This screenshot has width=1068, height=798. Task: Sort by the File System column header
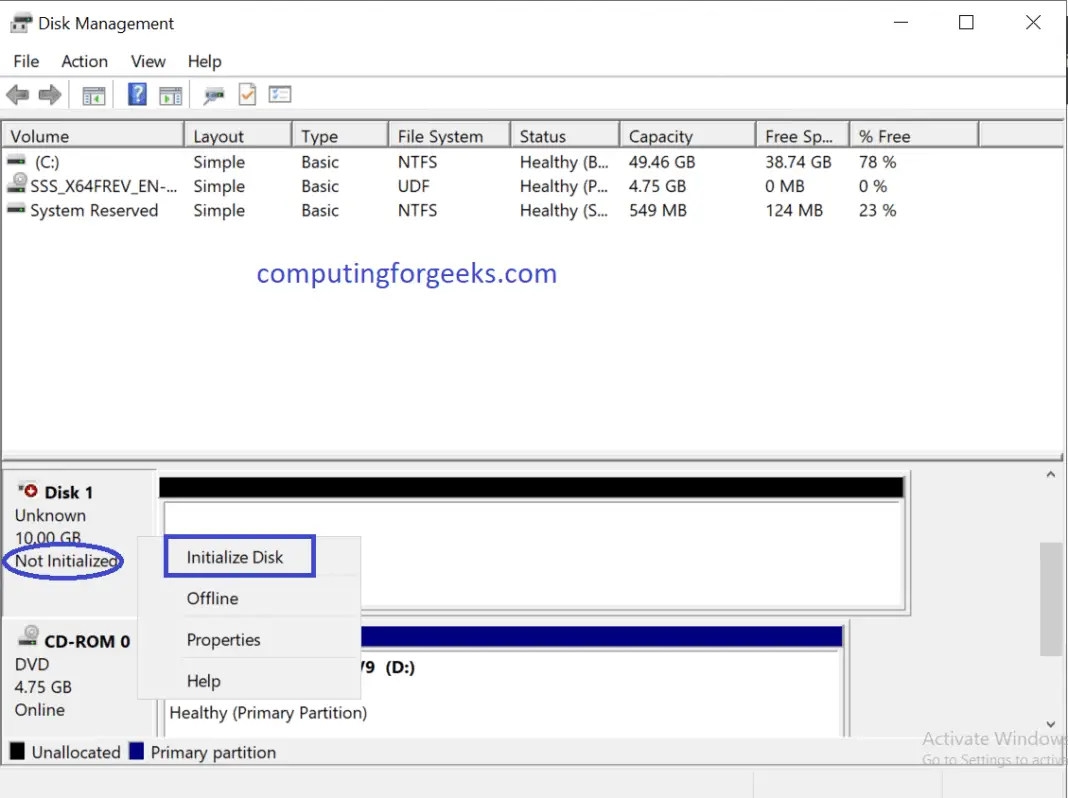[440, 136]
